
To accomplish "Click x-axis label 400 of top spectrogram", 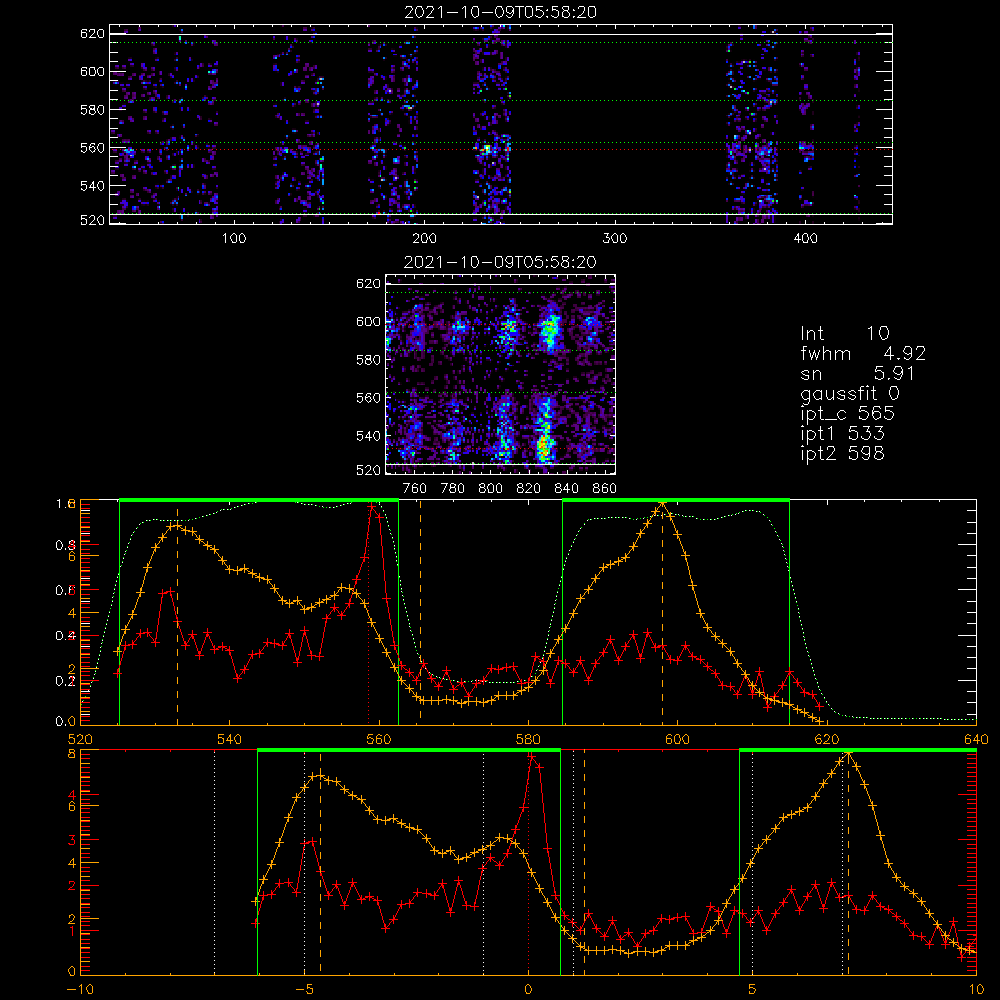I will (805, 239).
